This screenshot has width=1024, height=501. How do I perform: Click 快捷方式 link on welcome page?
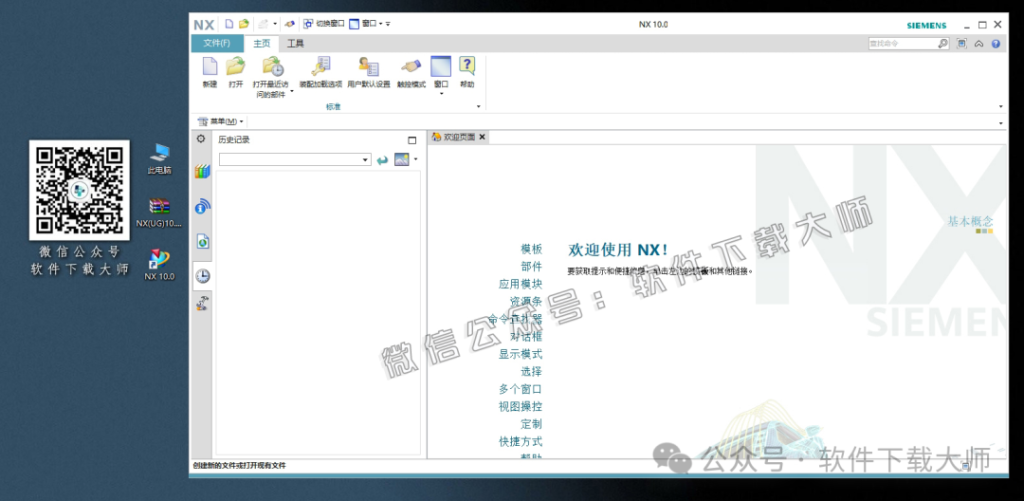click(520, 442)
